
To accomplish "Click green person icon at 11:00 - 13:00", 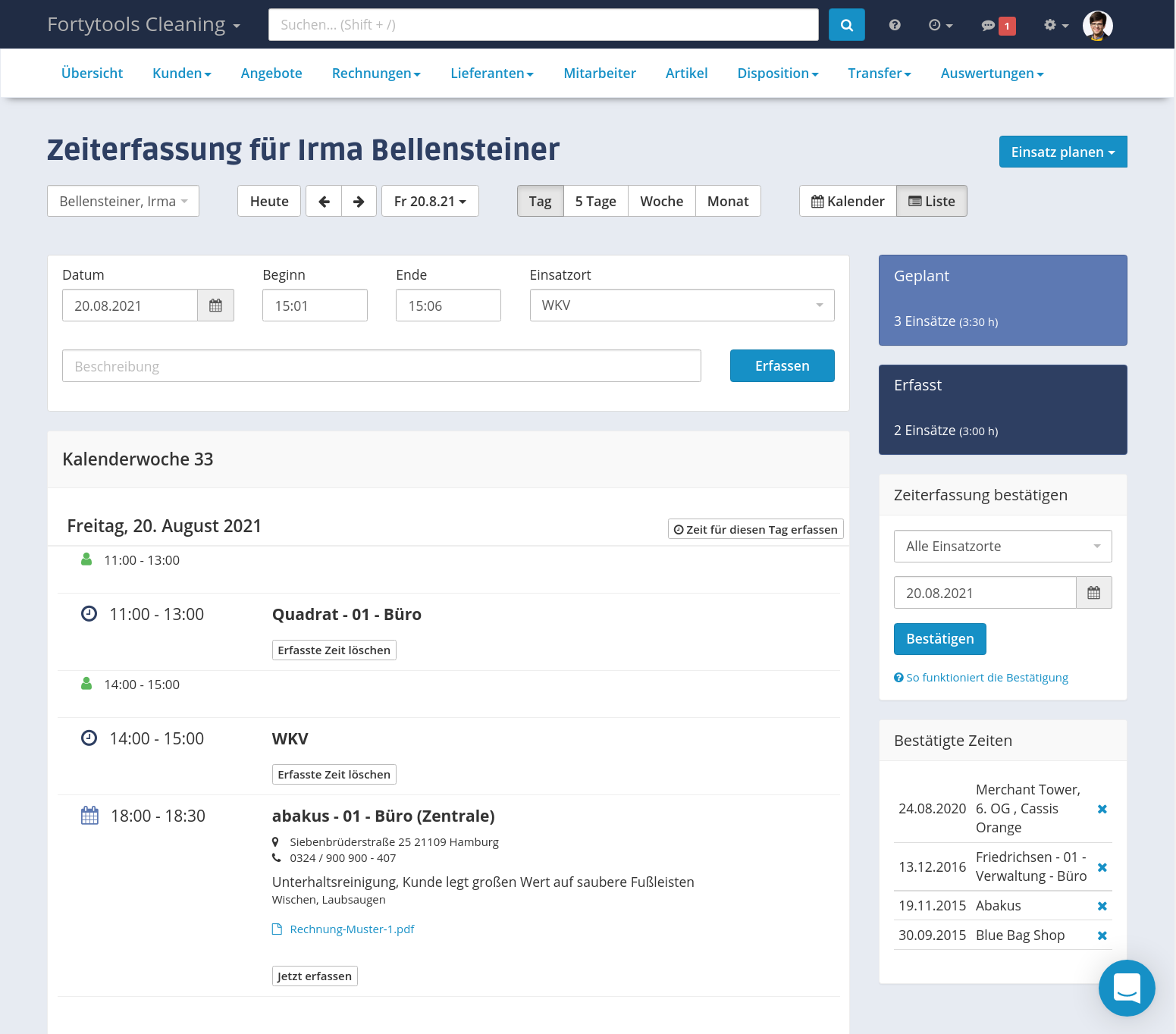I will (86, 559).
